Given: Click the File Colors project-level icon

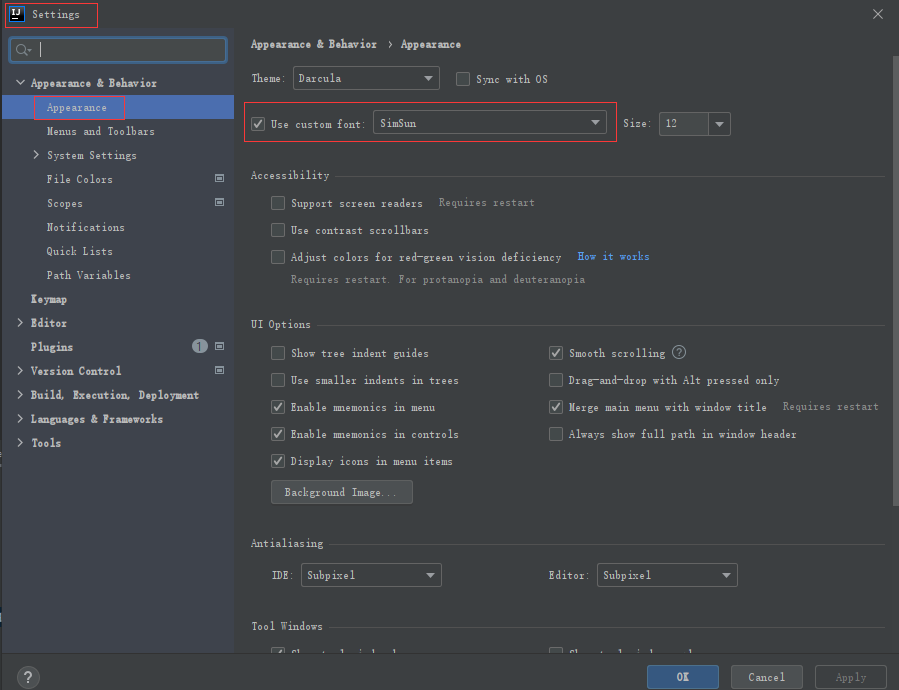Looking at the screenshot, I should coord(219,179).
